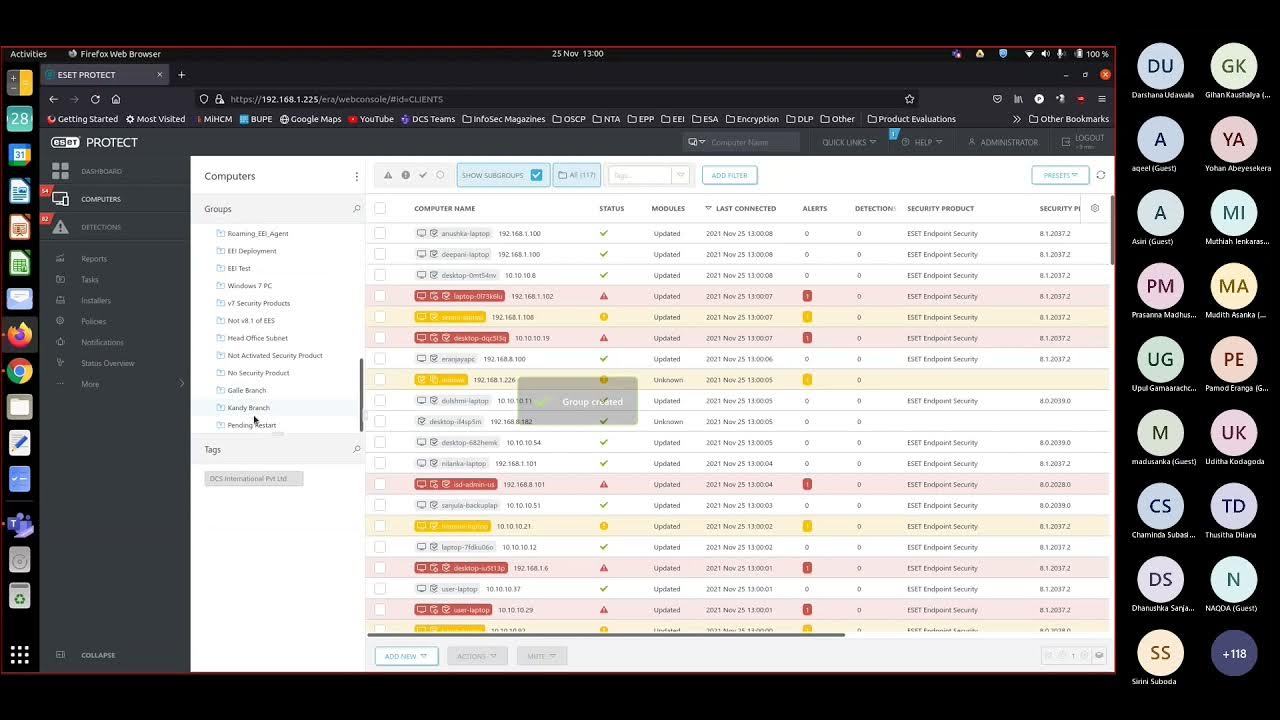Open the Computers panel three-dot menu
The width and height of the screenshot is (1280, 720).
(x=356, y=176)
